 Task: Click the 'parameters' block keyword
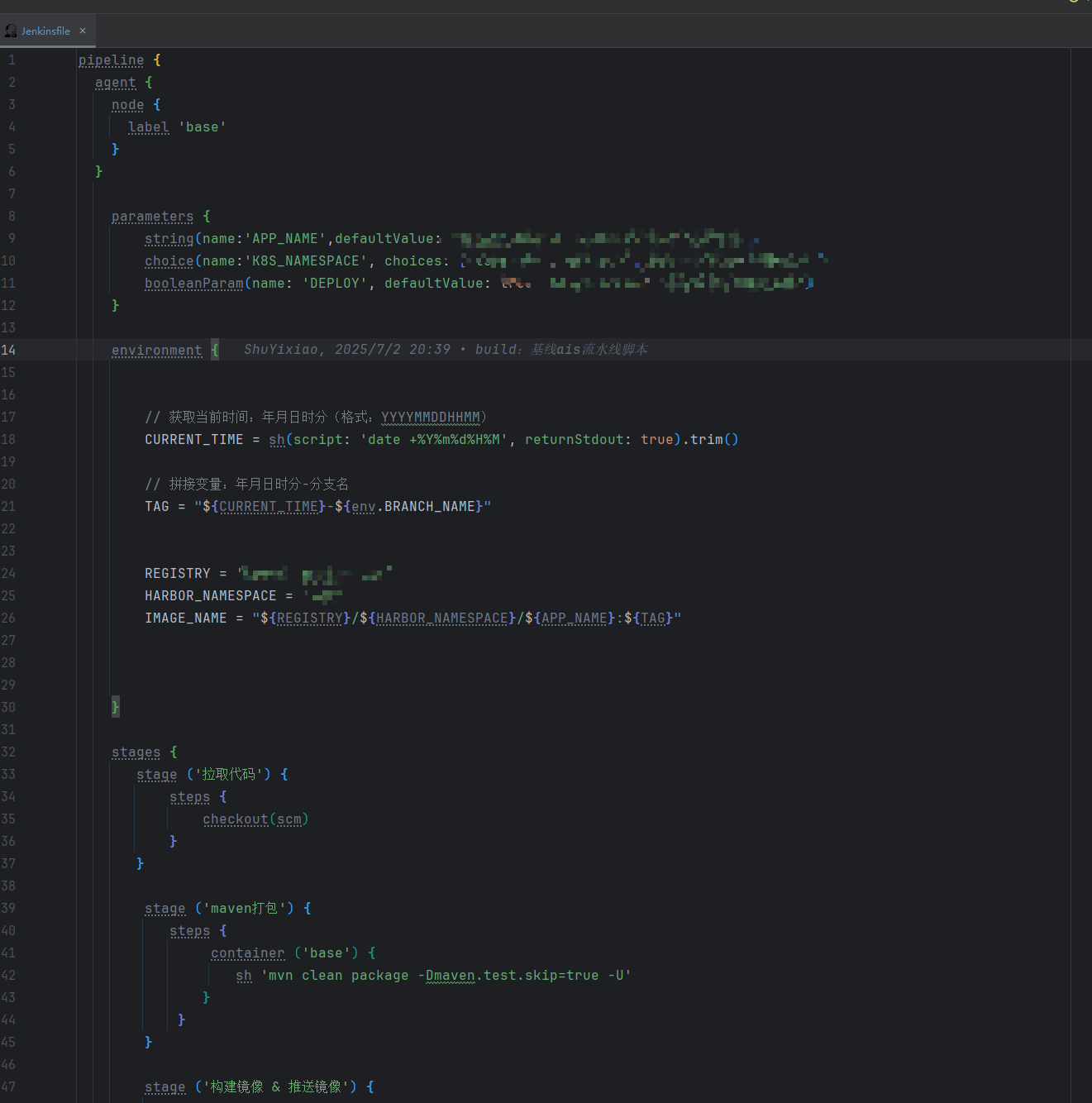point(152,217)
